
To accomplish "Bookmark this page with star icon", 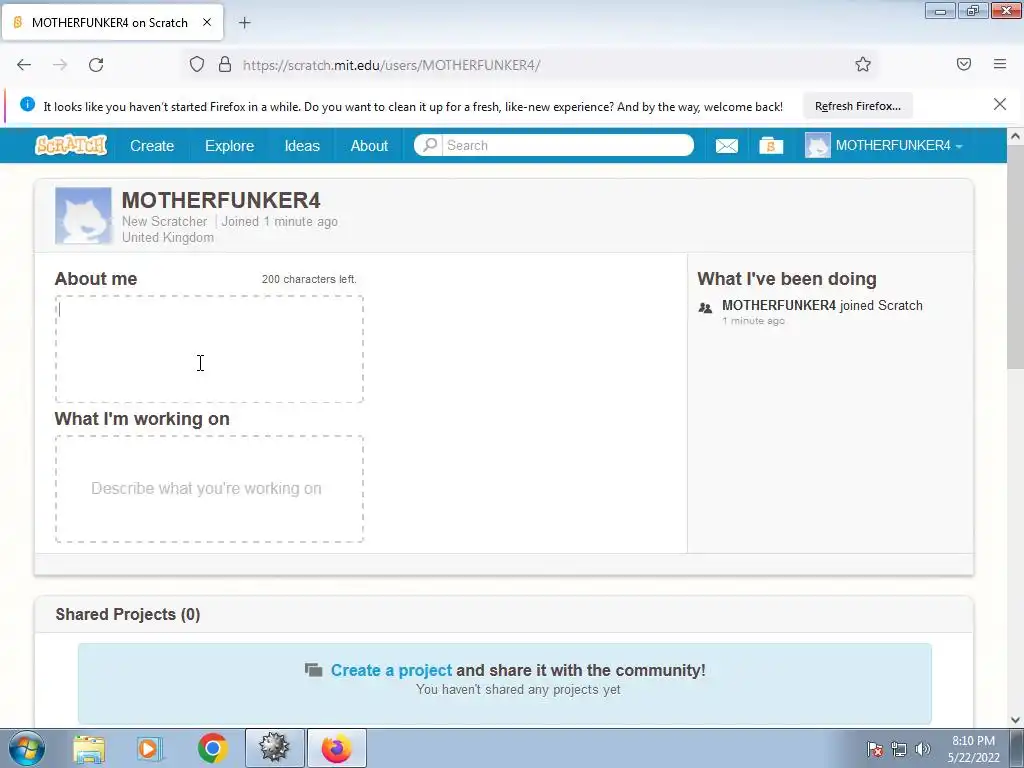I will [x=863, y=64].
